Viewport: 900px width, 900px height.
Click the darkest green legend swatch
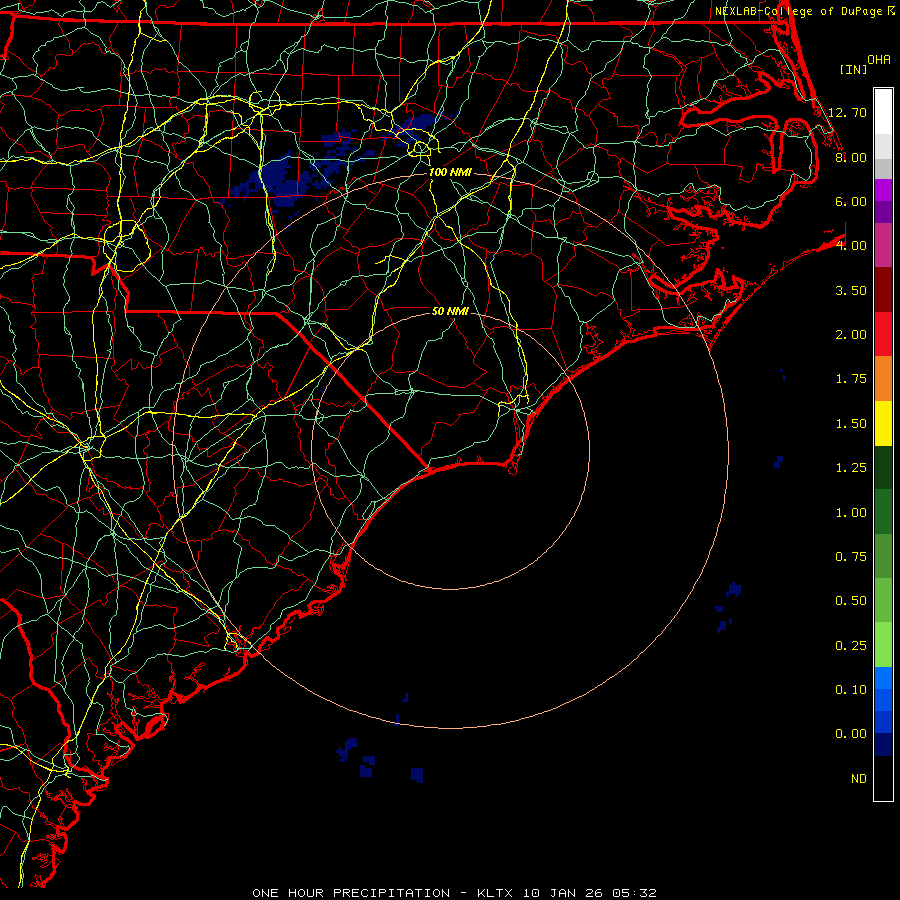coord(883,467)
